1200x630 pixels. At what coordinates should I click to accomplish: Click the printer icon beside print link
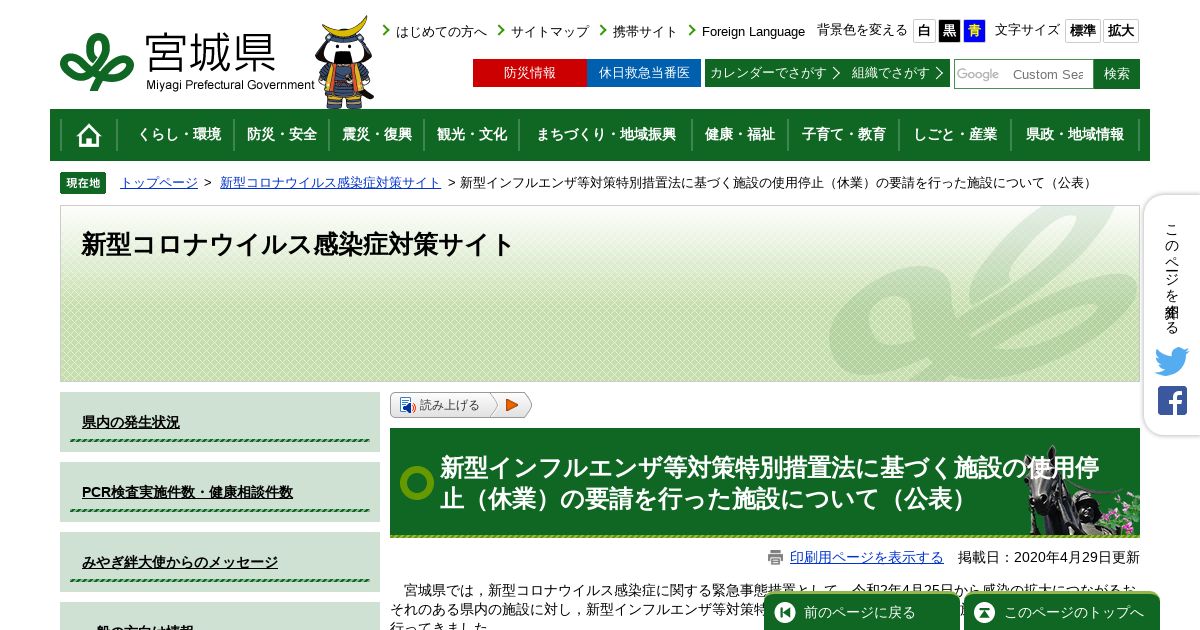[x=776, y=558]
